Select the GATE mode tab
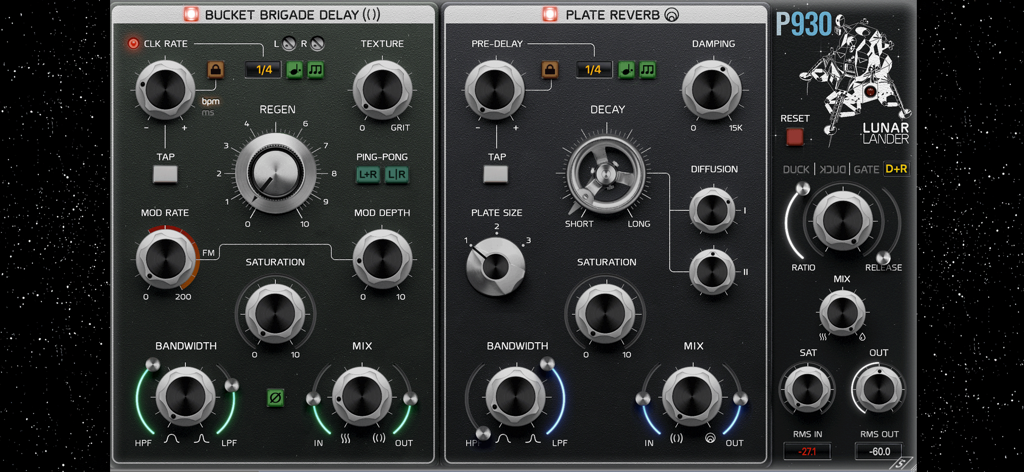 866,170
